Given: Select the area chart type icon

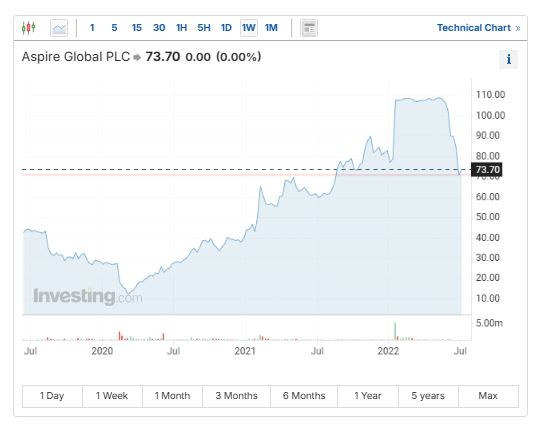Looking at the screenshot, I should pyautogui.click(x=59, y=28).
